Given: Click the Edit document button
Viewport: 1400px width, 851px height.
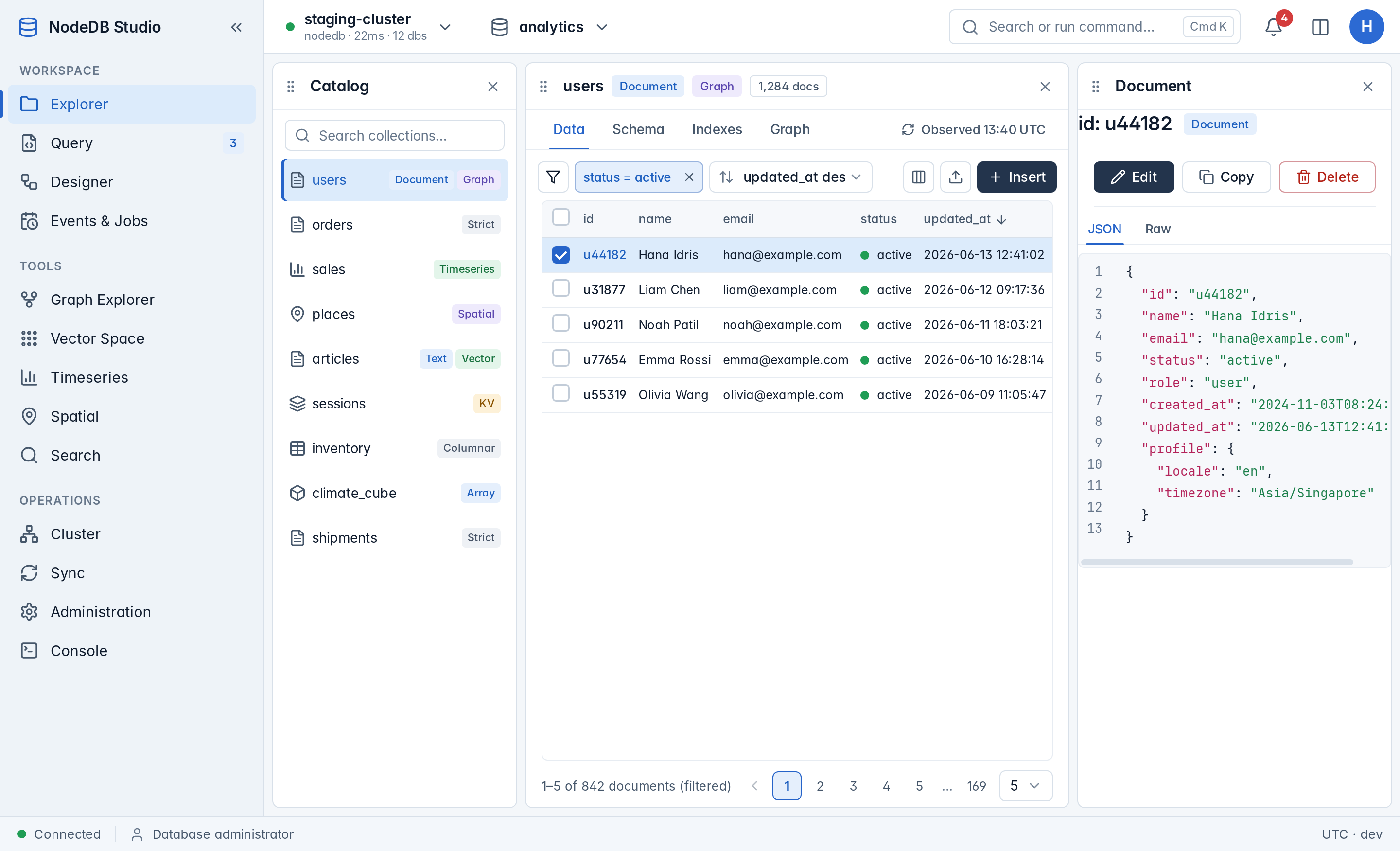Looking at the screenshot, I should coord(1134,177).
